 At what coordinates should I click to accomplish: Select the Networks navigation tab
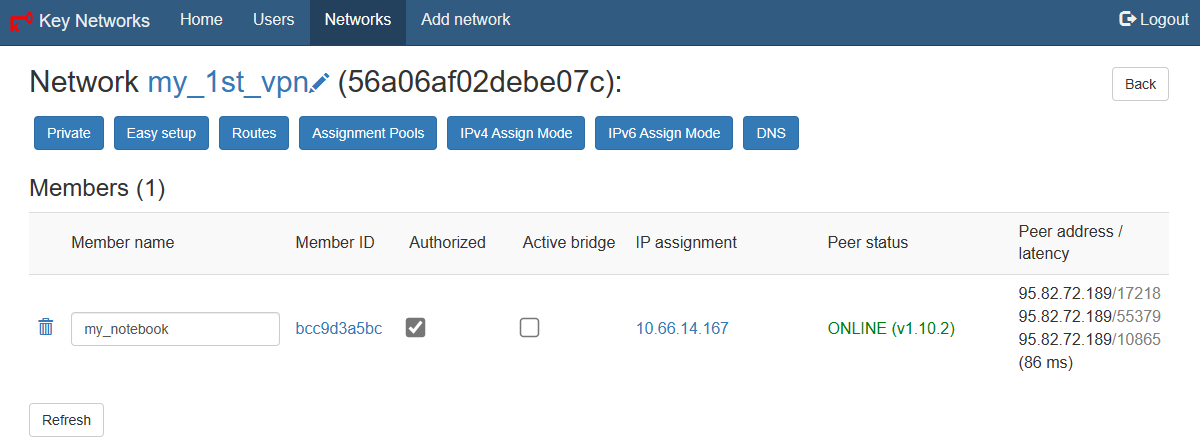pos(358,20)
